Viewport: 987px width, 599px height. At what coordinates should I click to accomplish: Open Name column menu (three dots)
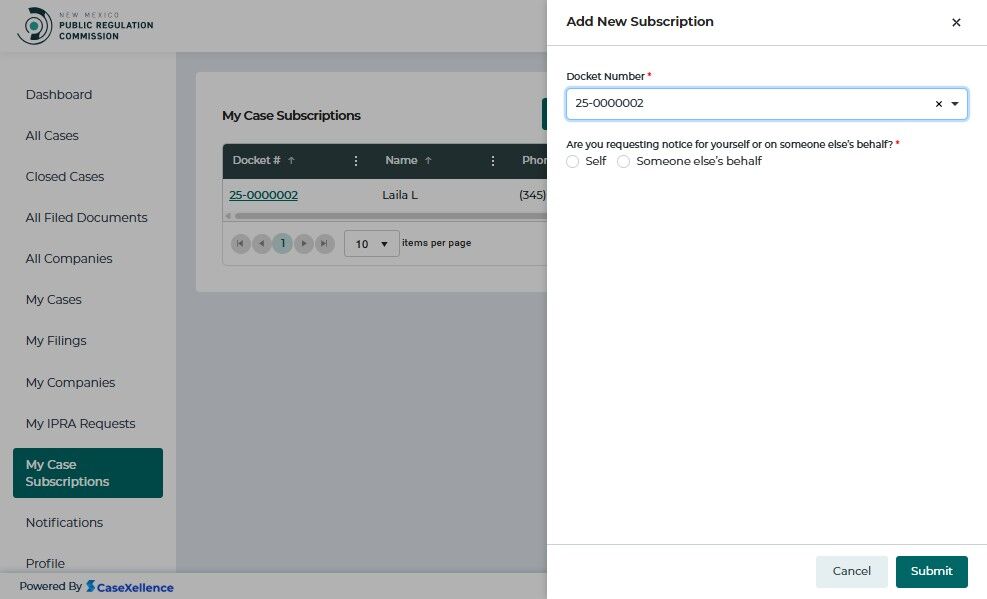click(x=493, y=161)
